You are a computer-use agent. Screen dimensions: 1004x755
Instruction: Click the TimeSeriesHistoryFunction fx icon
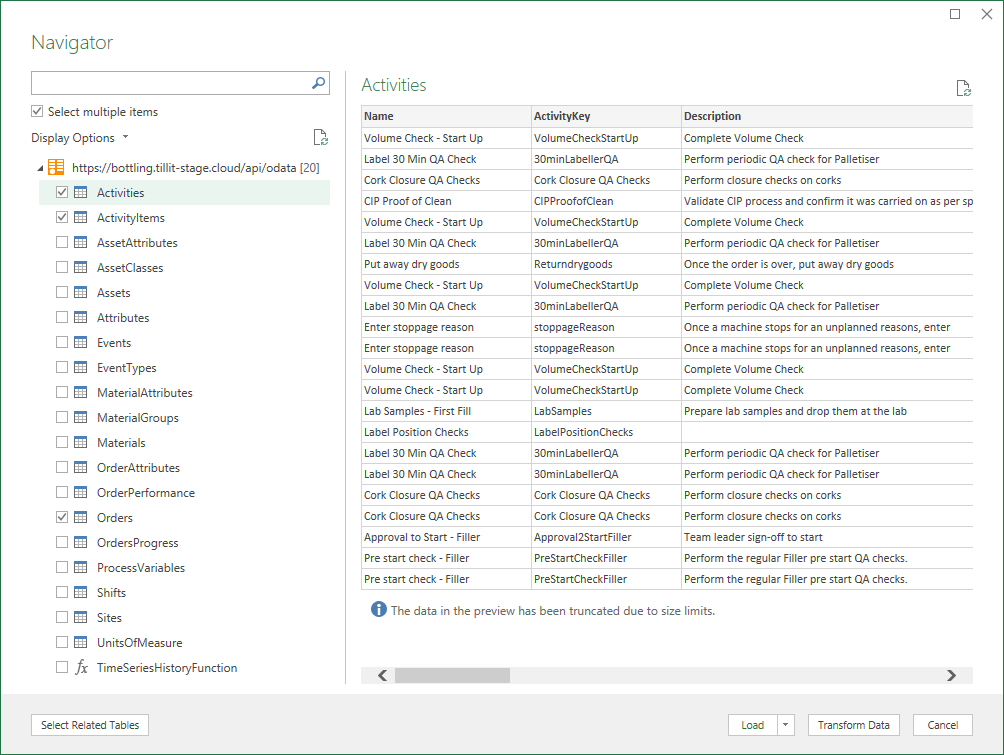tap(81, 668)
